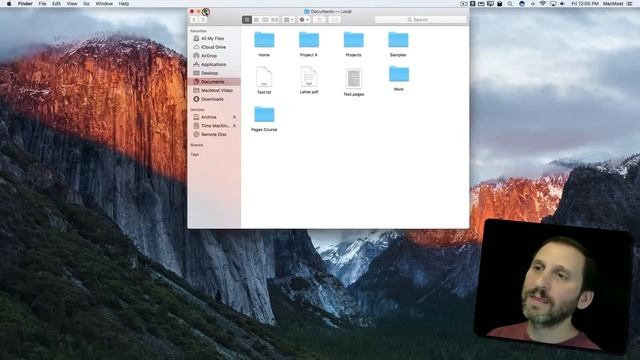Select the Project A folder

click(x=309, y=40)
